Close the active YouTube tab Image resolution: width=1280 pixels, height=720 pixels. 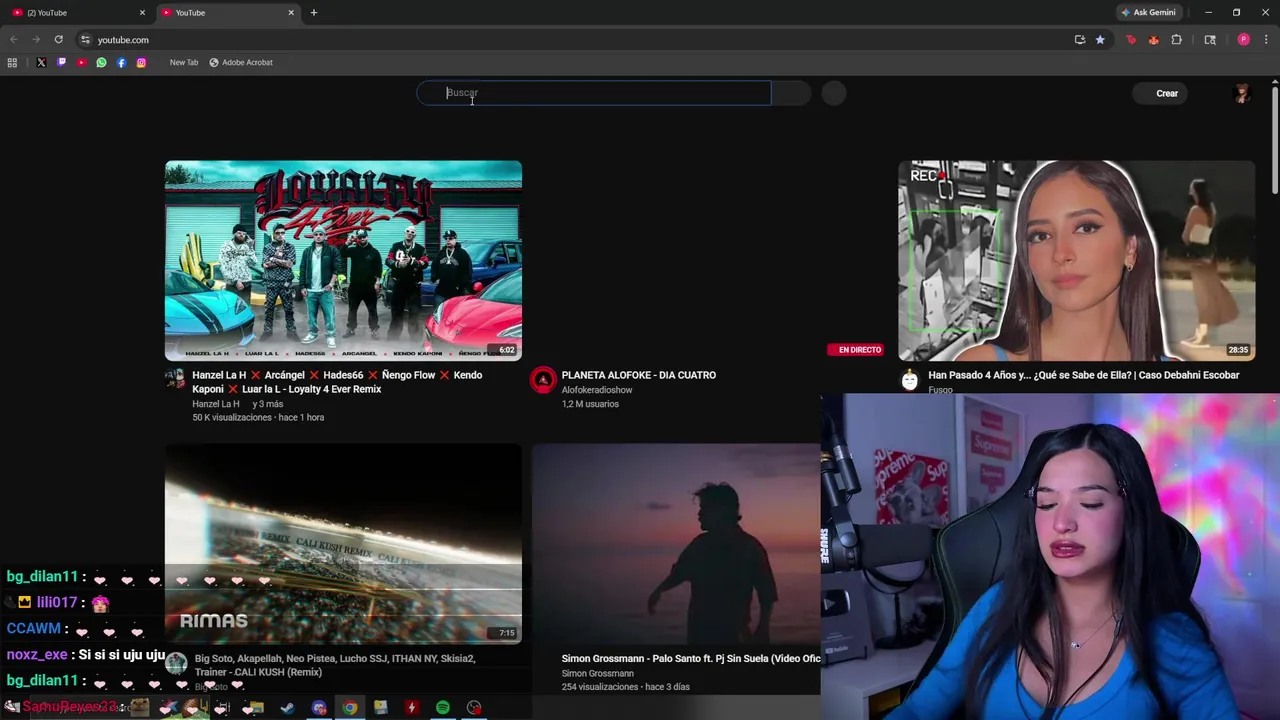(x=291, y=13)
